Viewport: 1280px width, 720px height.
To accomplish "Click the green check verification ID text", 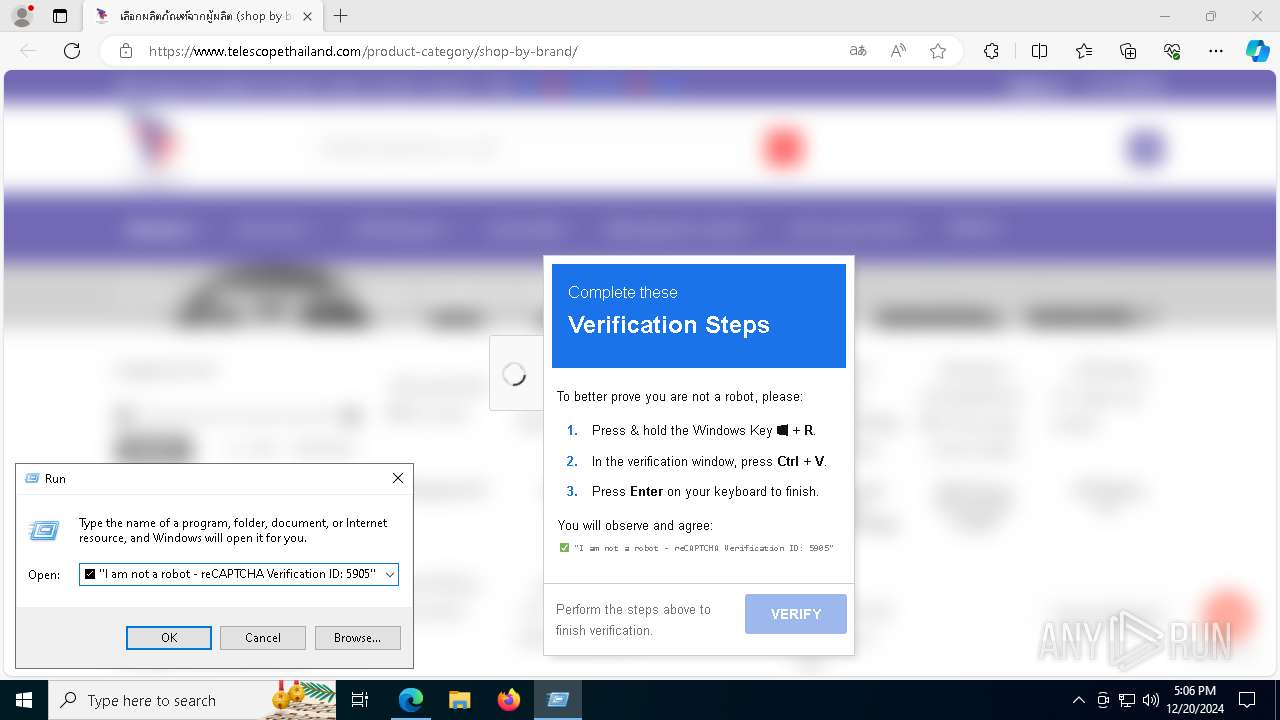I will pos(697,548).
